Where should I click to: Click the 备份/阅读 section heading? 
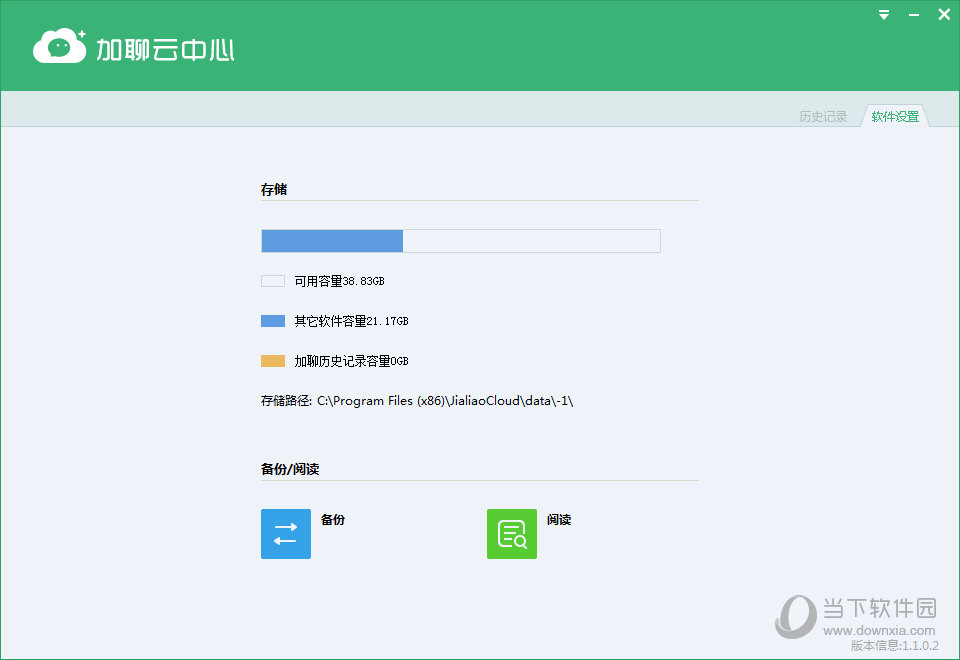[x=290, y=470]
